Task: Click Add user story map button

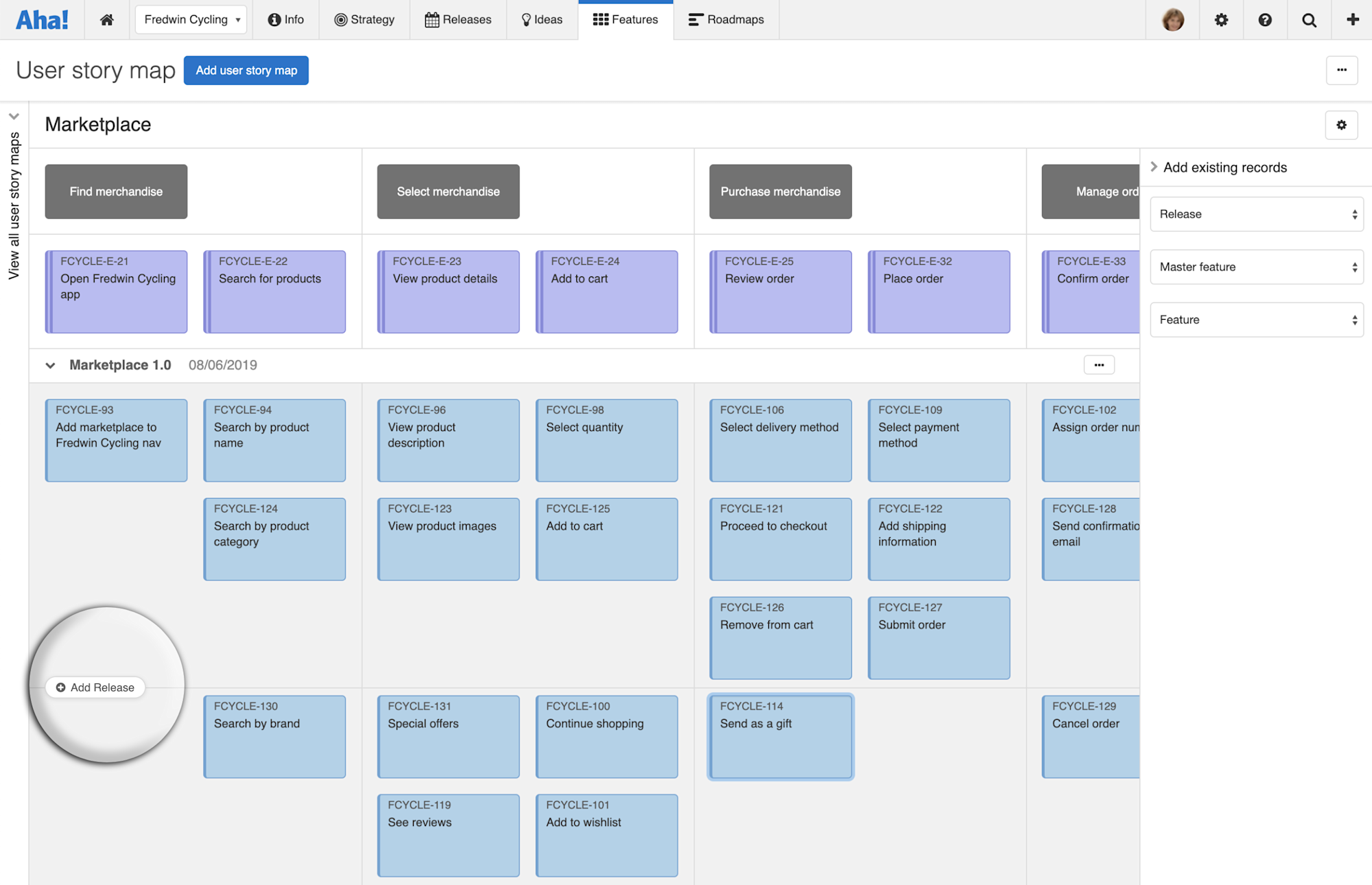Action: point(246,70)
